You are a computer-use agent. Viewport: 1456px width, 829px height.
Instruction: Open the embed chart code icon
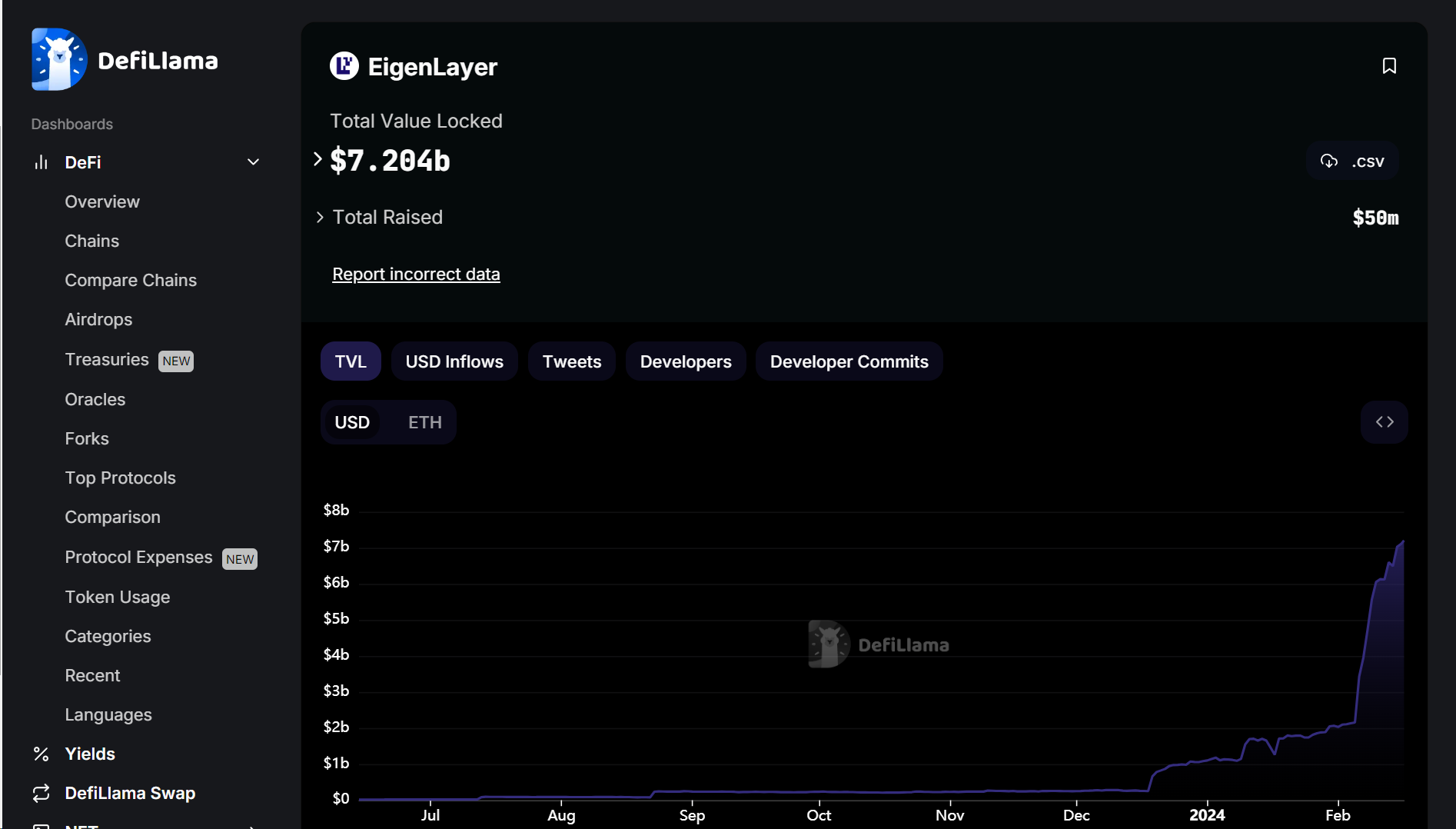coord(1385,422)
